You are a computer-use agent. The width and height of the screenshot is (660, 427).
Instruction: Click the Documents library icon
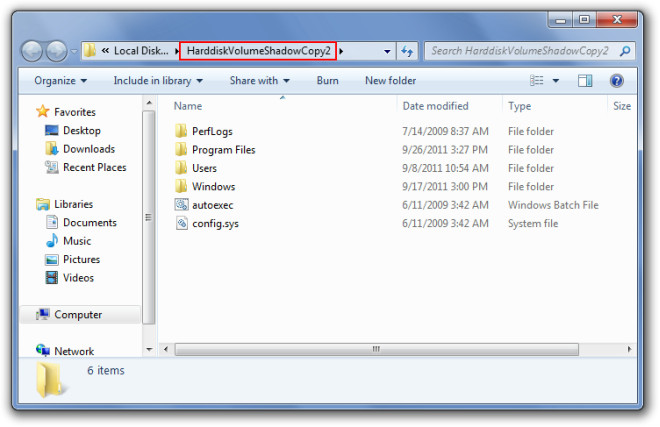(x=52, y=222)
